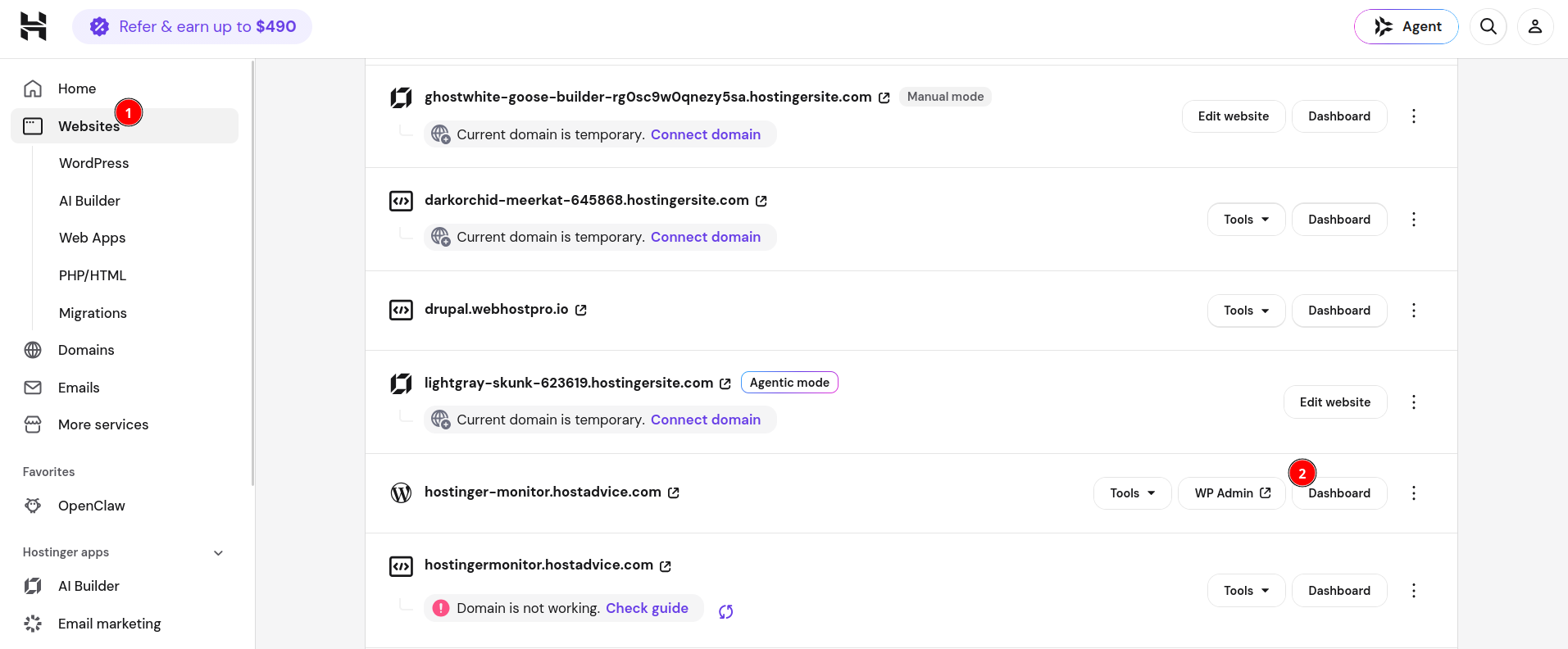Open Dashboard for hostinger-monitor.hostadvice.com
Image resolution: width=1568 pixels, height=649 pixels.
[1339, 493]
